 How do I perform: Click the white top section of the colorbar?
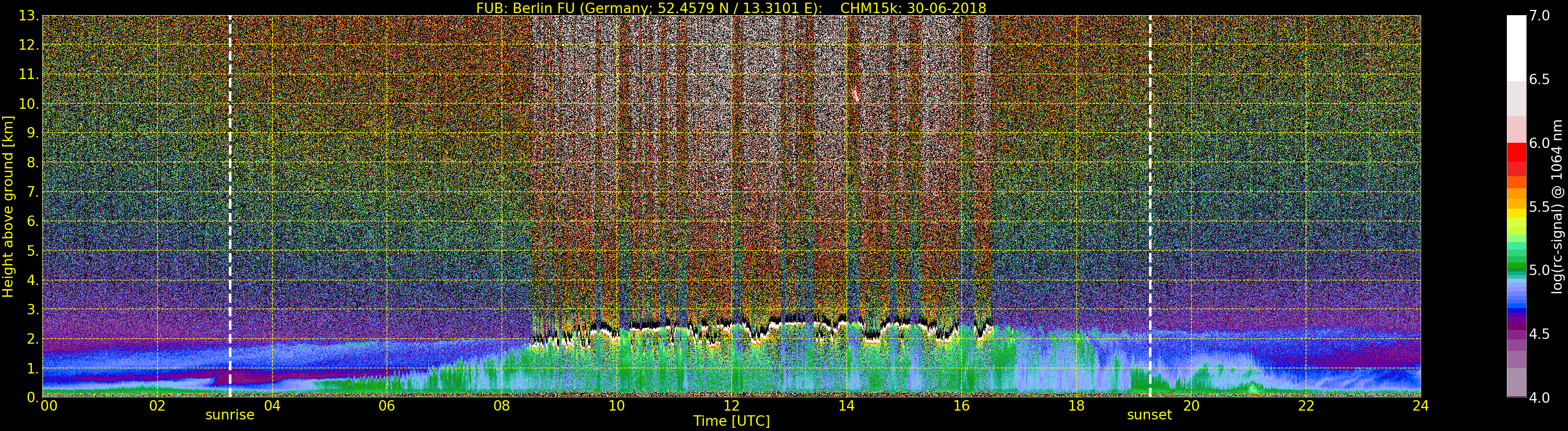pyautogui.click(x=1516, y=48)
